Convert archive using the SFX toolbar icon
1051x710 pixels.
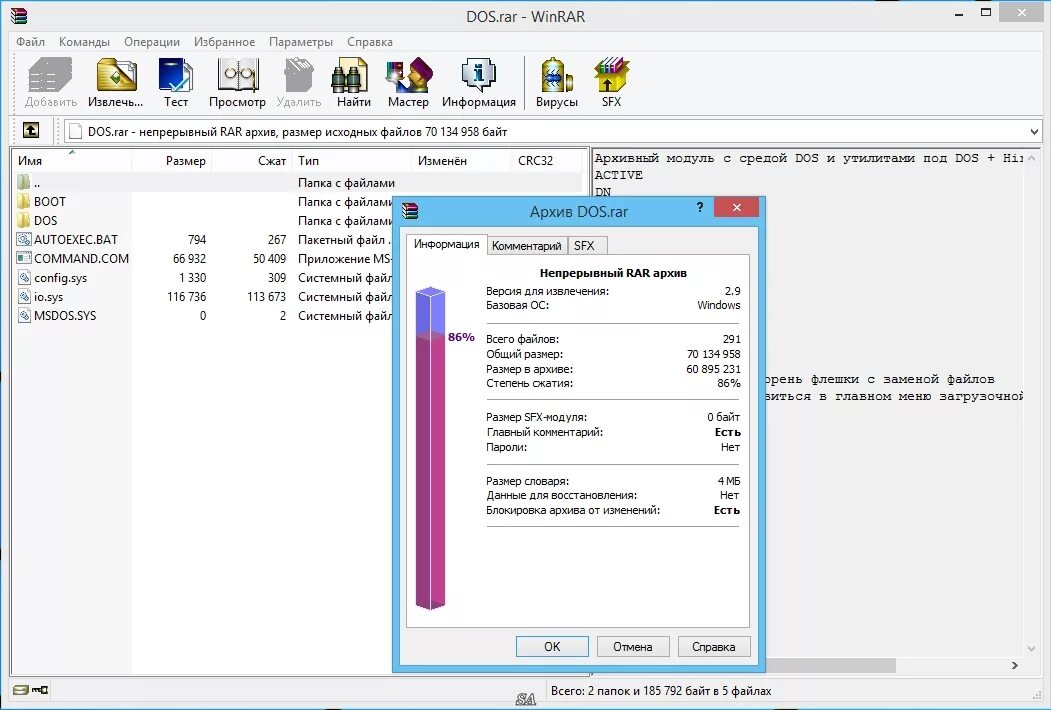click(x=611, y=80)
